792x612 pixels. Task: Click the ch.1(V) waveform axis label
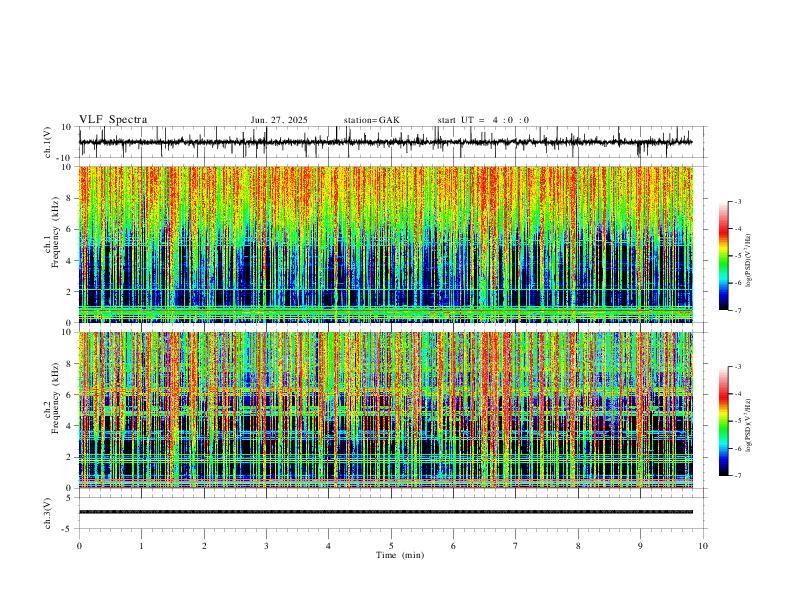point(48,142)
